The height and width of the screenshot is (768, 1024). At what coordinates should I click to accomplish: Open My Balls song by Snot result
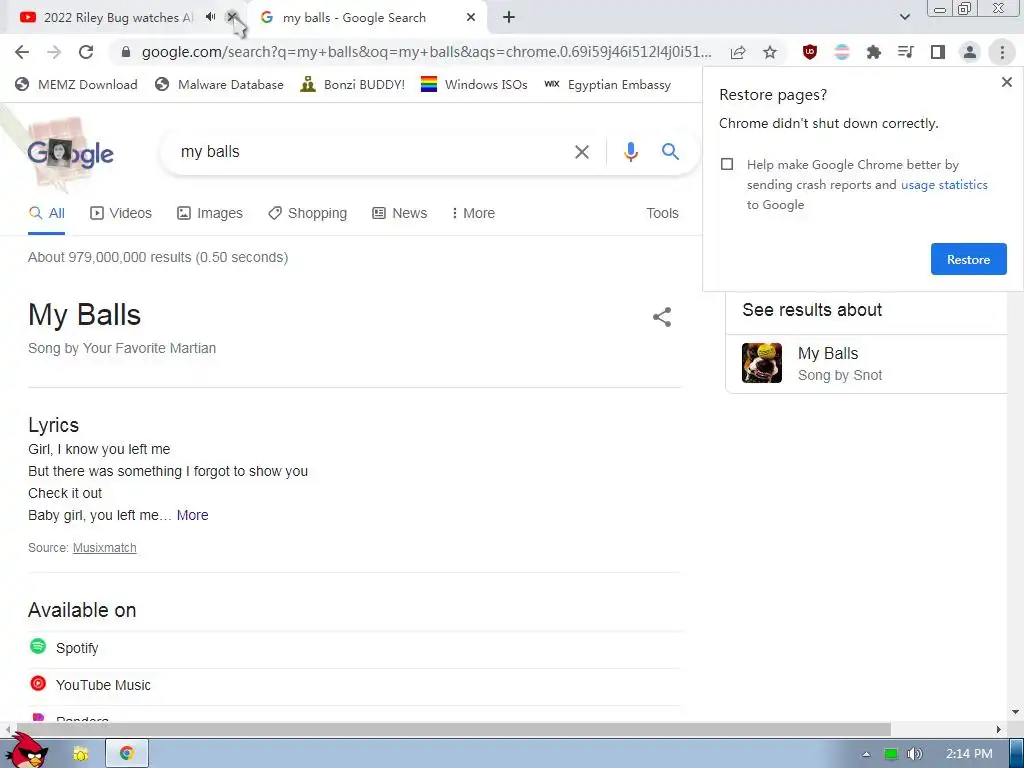point(866,364)
